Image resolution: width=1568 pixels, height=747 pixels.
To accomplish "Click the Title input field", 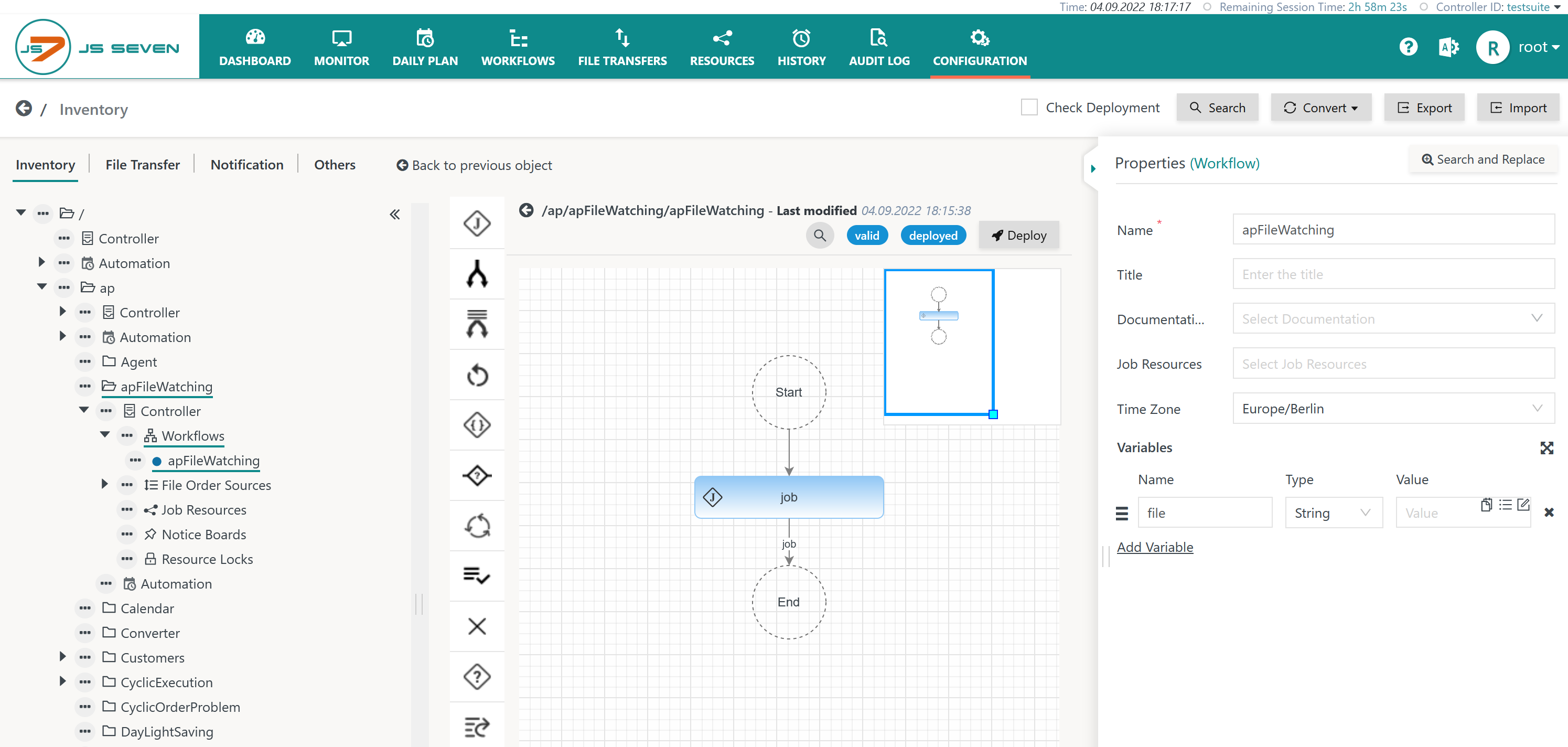I will pyautogui.click(x=1393, y=274).
